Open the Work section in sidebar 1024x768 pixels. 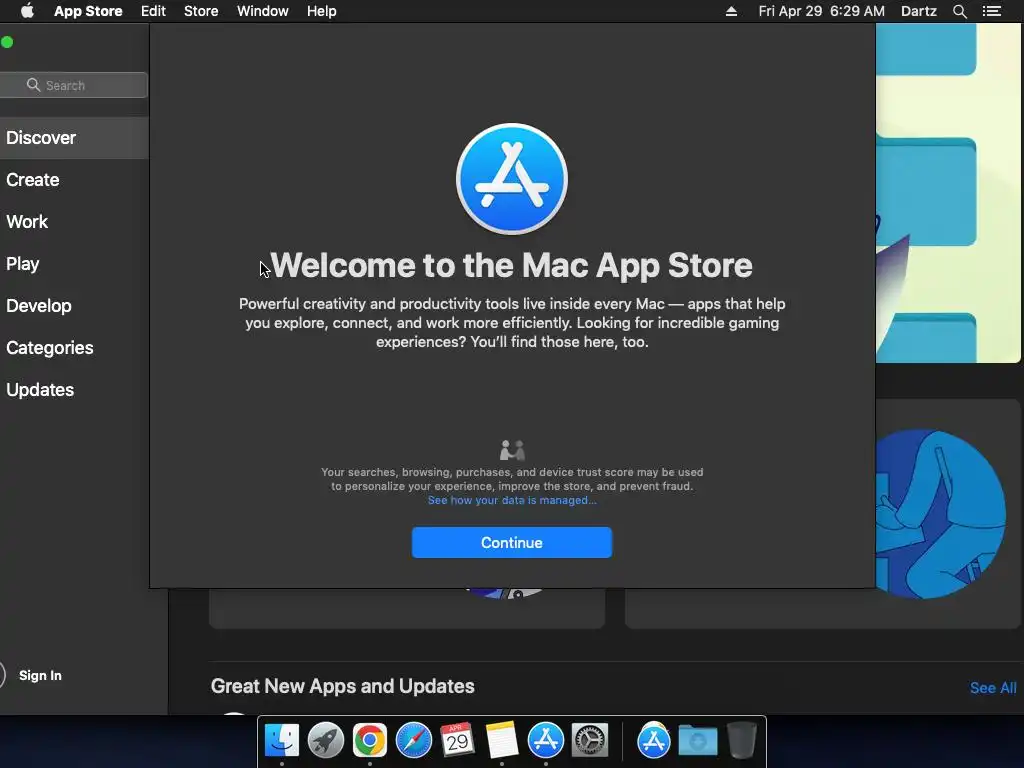(27, 221)
